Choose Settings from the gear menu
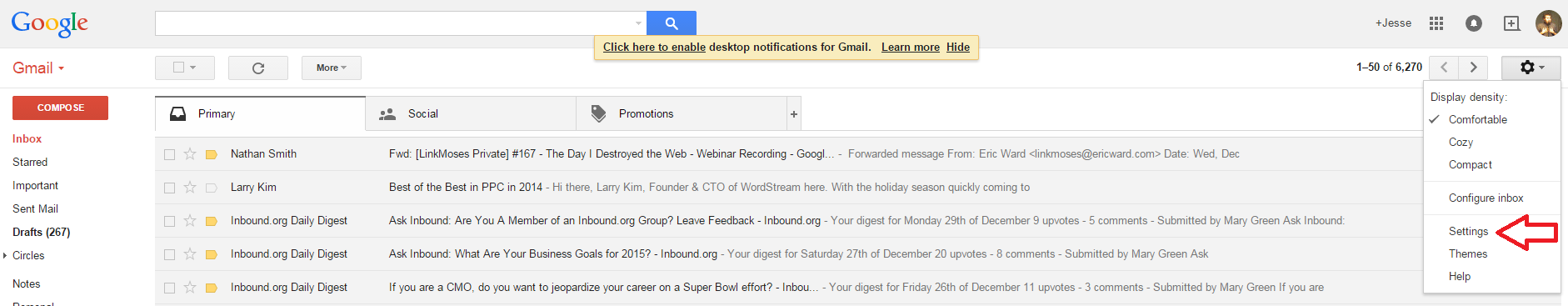 tap(1468, 231)
